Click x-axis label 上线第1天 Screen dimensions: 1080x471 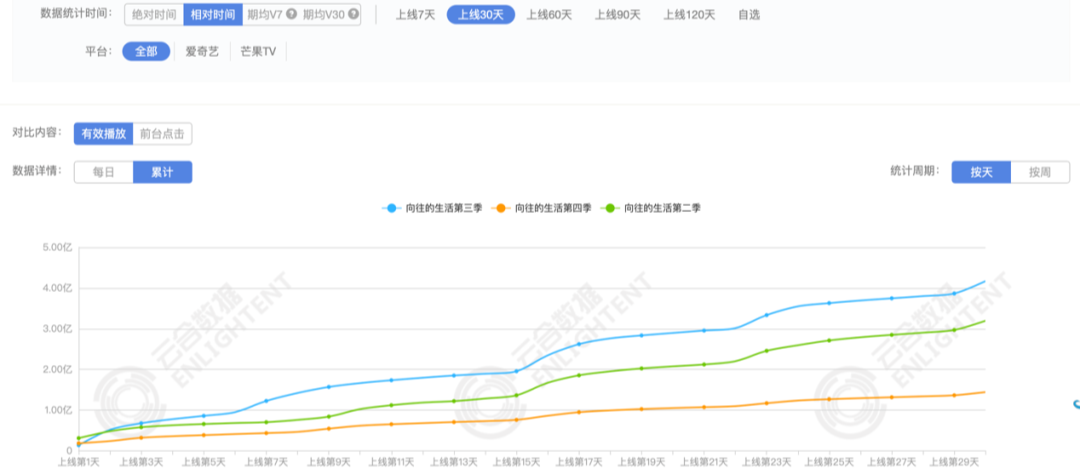click(79, 461)
